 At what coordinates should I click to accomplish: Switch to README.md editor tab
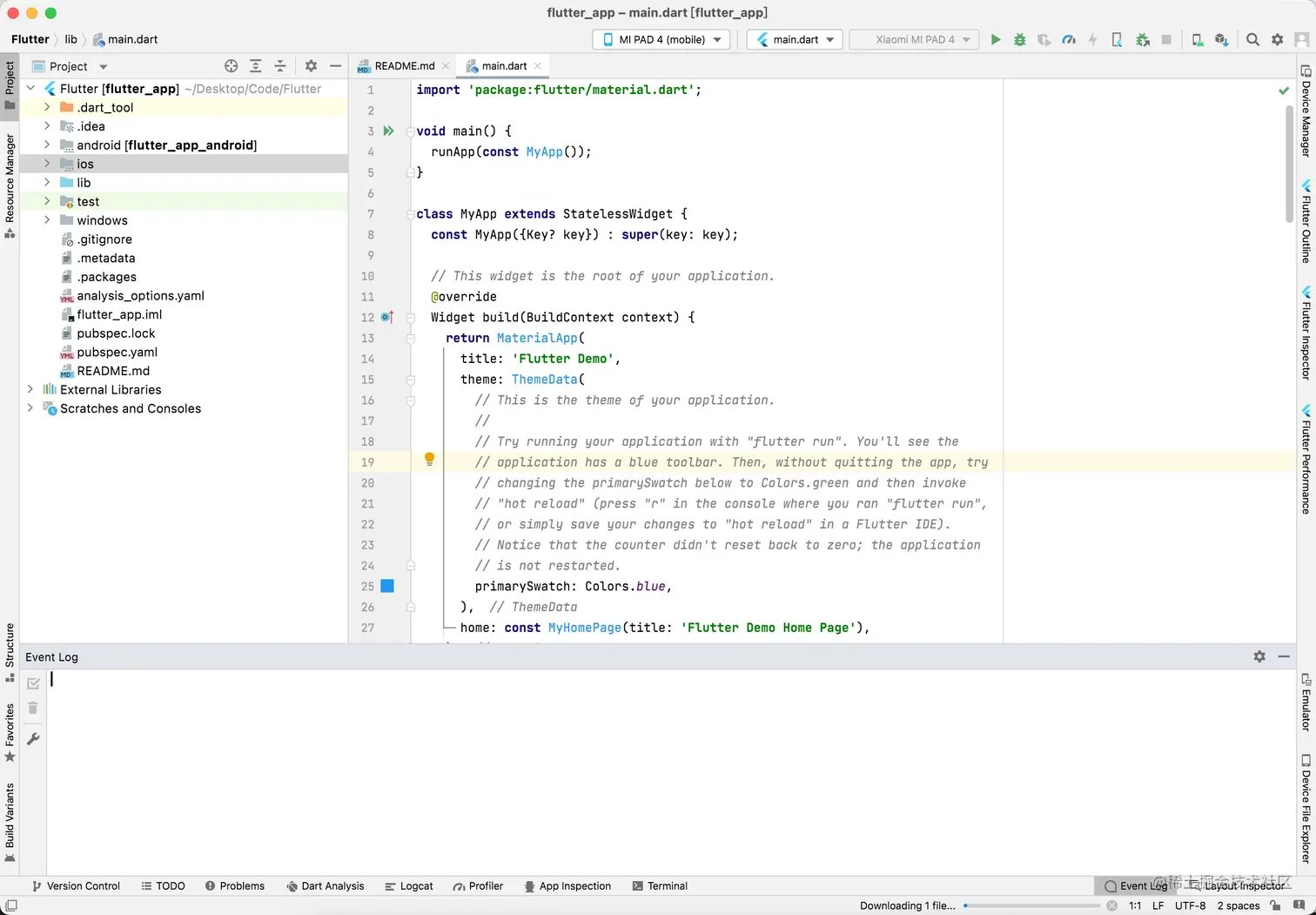pyautogui.click(x=404, y=65)
